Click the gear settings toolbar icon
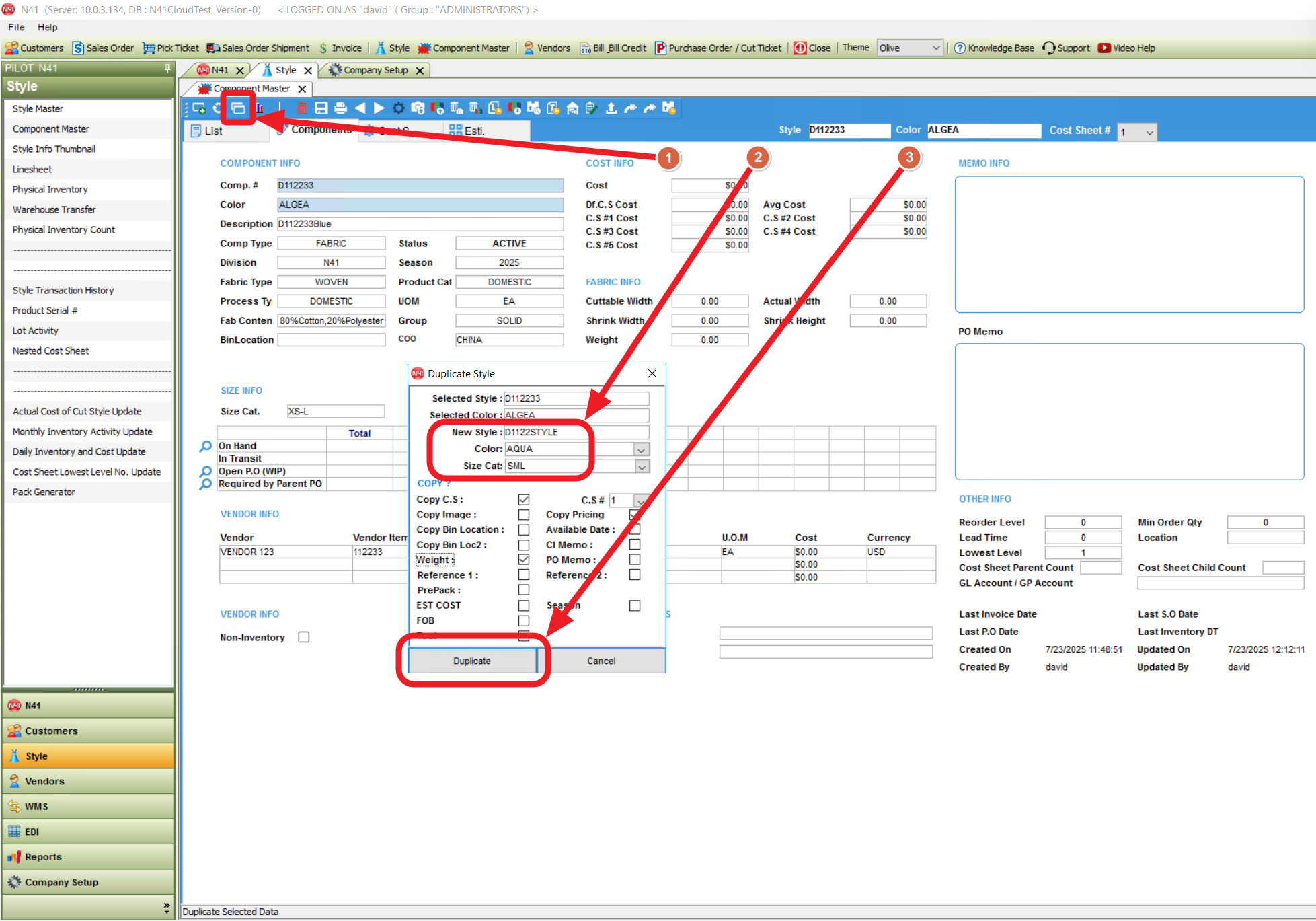This screenshot has height=921, width=1316. 398,108
